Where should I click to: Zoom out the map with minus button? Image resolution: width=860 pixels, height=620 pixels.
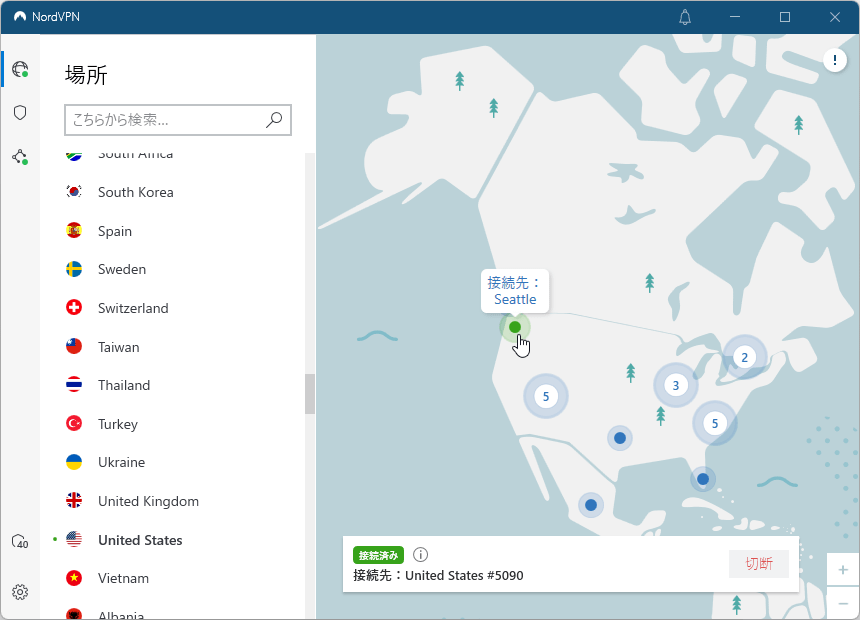click(x=843, y=604)
